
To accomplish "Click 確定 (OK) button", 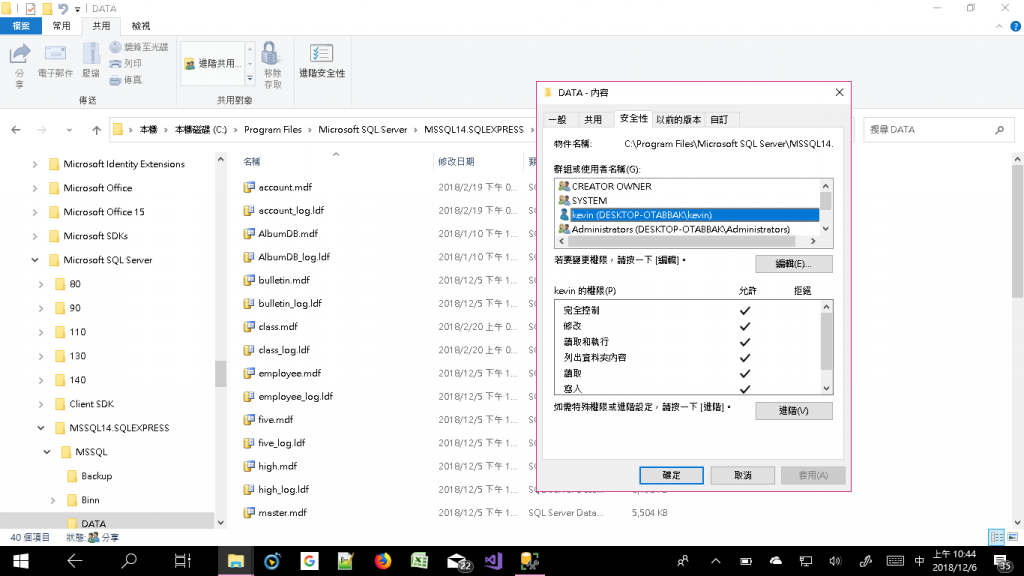I will [x=671, y=475].
